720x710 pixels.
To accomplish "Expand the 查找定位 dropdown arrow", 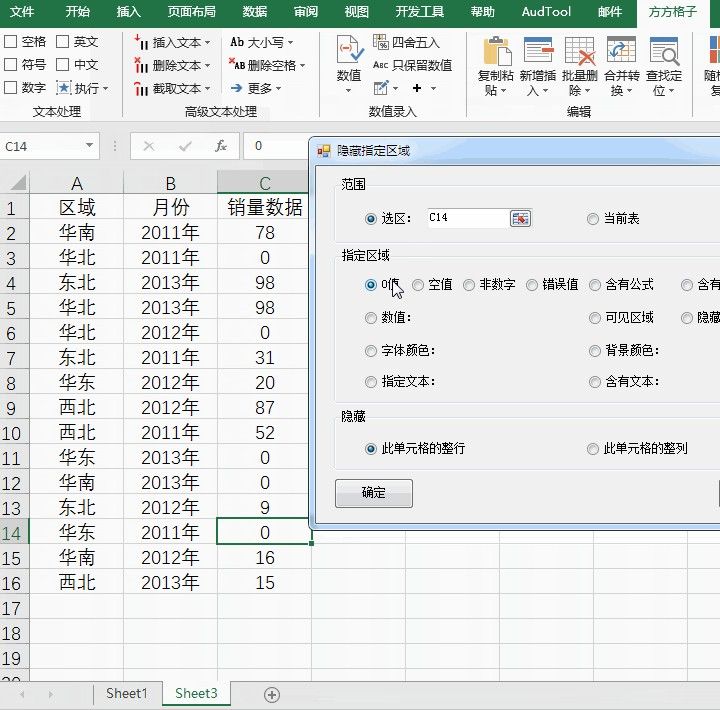I will [671, 91].
